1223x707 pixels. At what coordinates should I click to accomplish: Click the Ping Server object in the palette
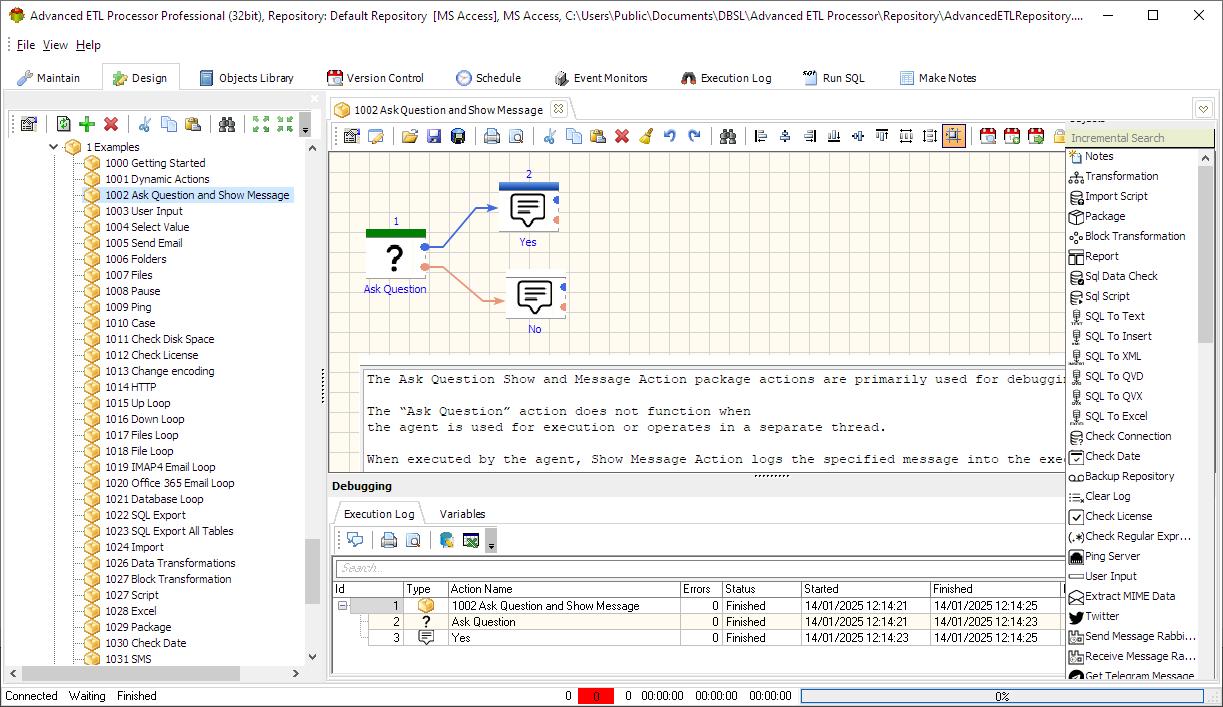(x=1112, y=556)
